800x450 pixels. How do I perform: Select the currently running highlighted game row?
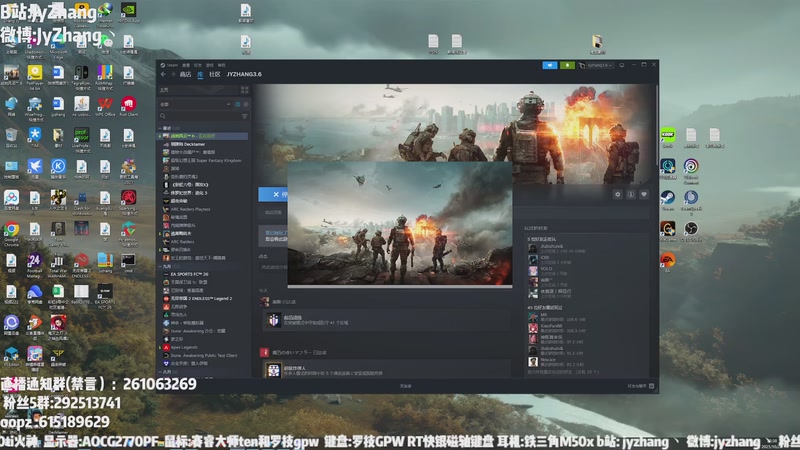tap(203, 136)
